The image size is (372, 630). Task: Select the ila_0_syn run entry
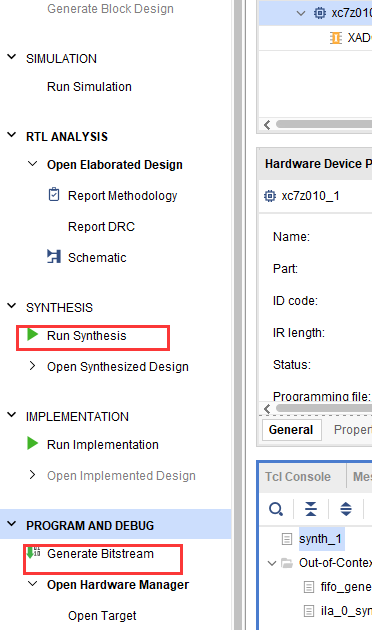click(x=346, y=611)
